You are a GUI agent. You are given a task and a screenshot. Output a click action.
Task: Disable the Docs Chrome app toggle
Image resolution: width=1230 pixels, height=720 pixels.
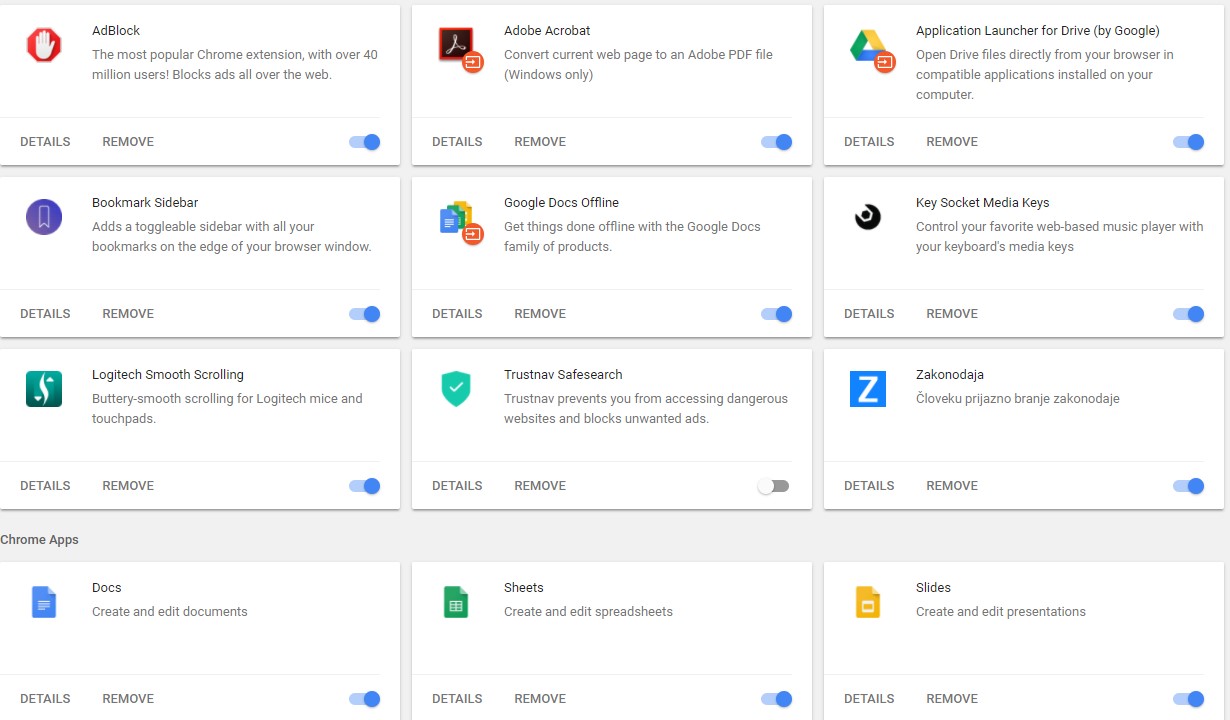(x=365, y=699)
